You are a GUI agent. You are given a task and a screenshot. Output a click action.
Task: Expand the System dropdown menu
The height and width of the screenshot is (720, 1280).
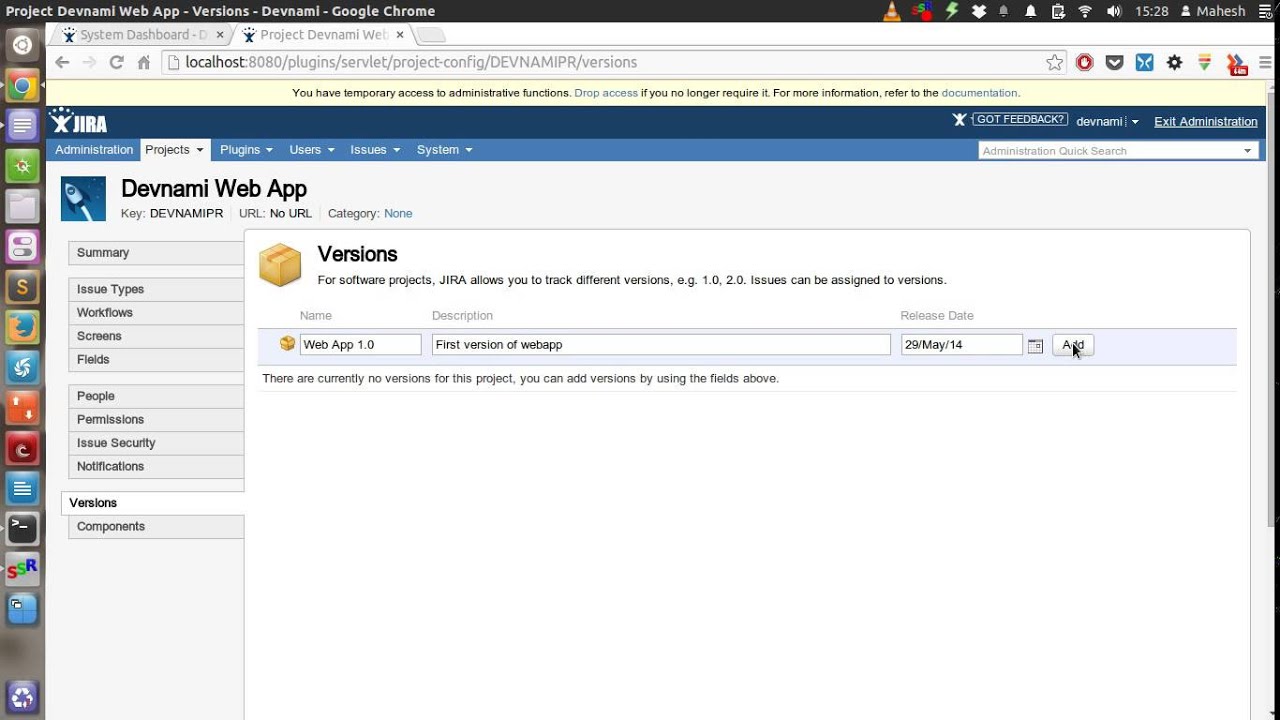point(444,150)
